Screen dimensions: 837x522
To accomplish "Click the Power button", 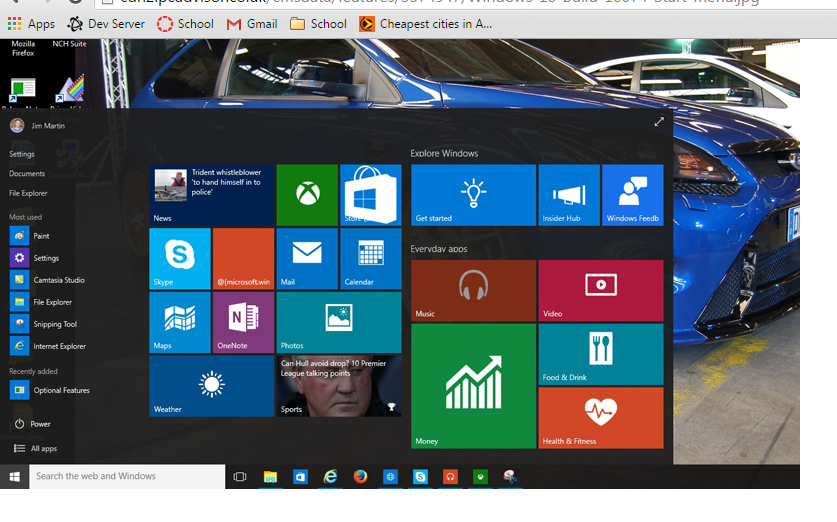I will 32,424.
